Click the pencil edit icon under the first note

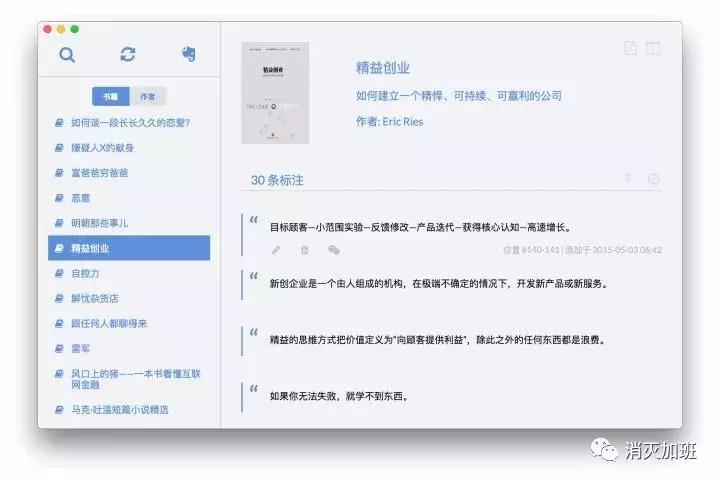click(x=276, y=250)
